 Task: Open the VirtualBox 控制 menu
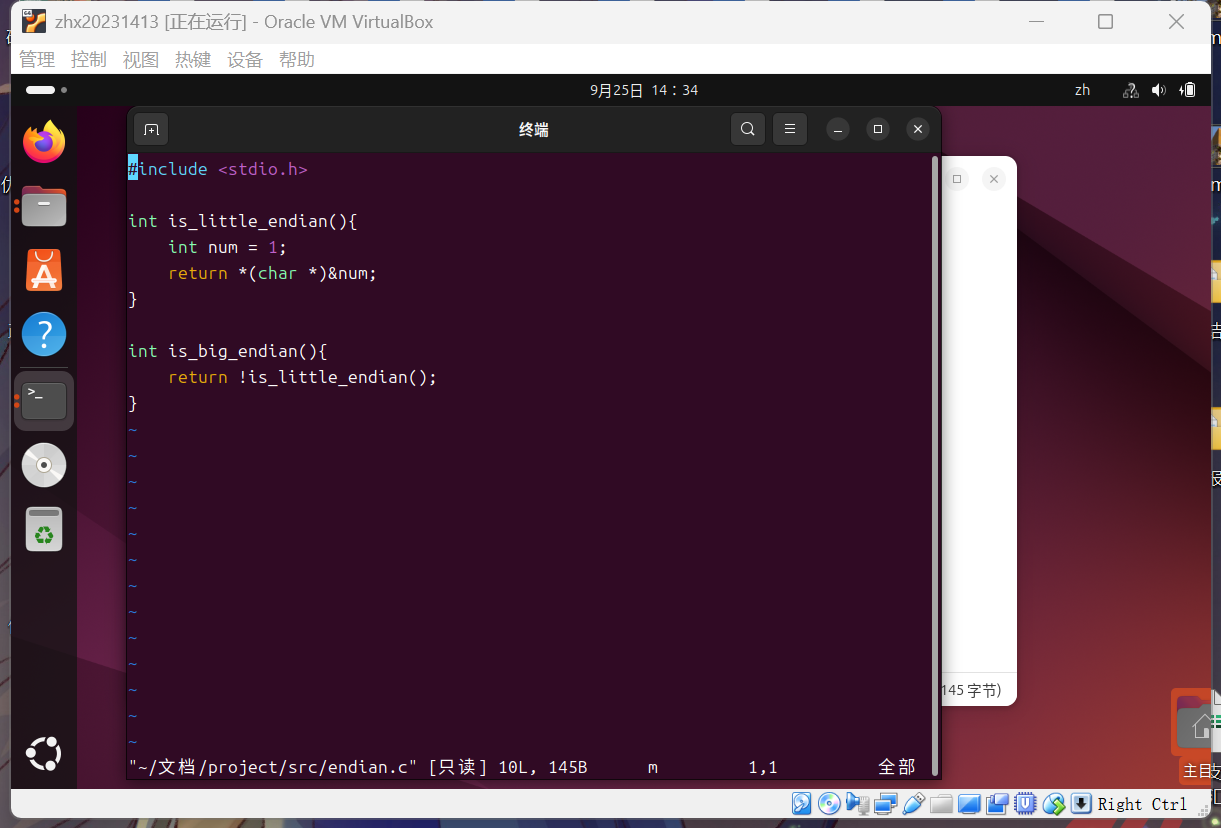coord(89,60)
